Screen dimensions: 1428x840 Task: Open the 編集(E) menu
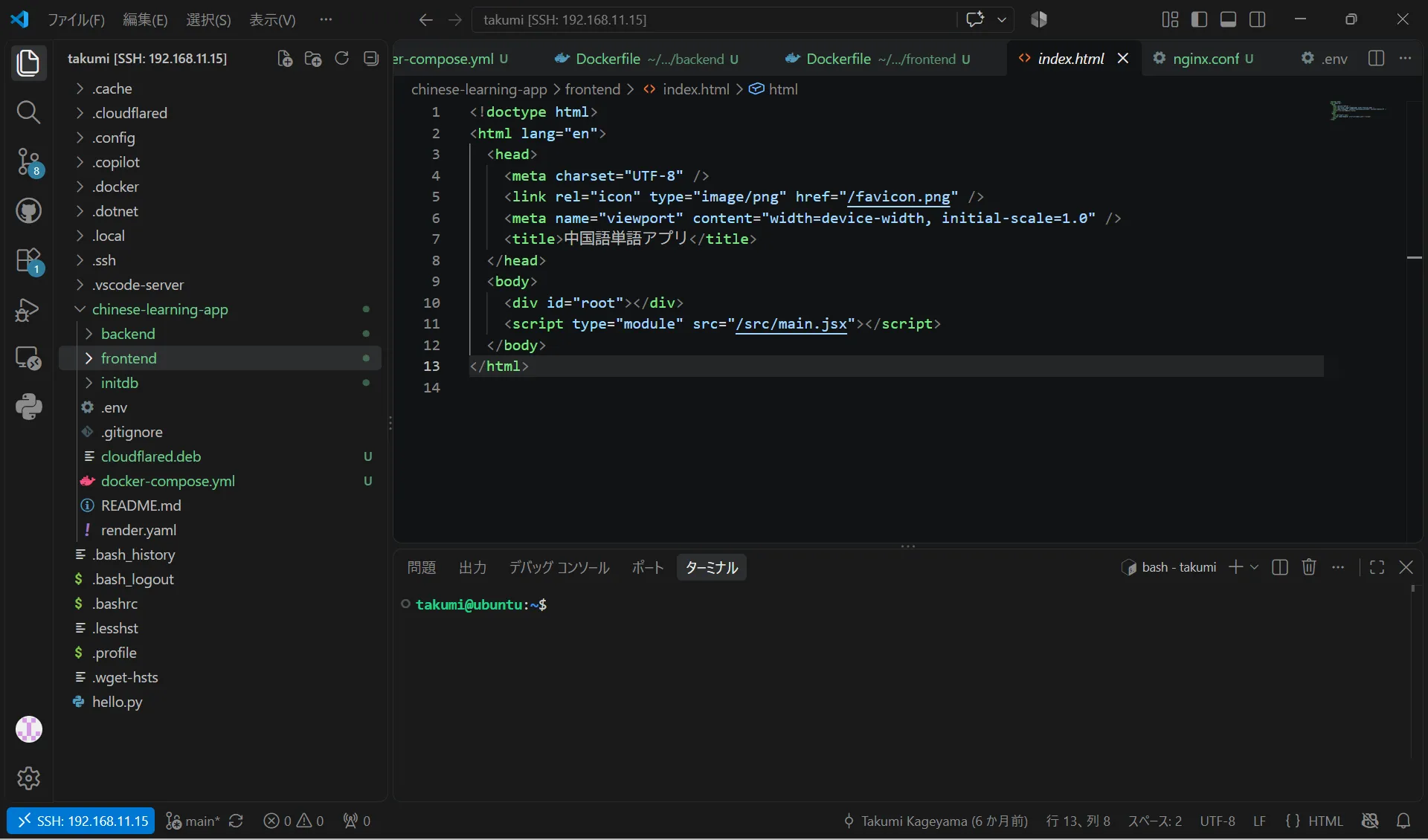[x=145, y=20]
